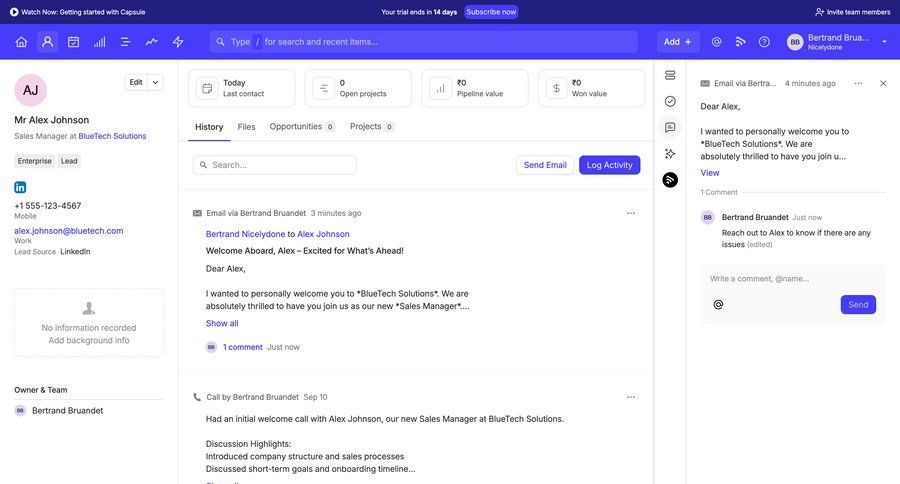Open the Add menu in header
Screen dimensions: 900x484
pyautogui.click(x=677, y=42)
